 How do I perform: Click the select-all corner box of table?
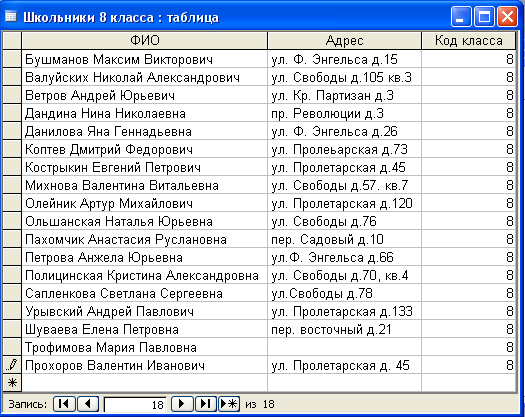point(12,41)
